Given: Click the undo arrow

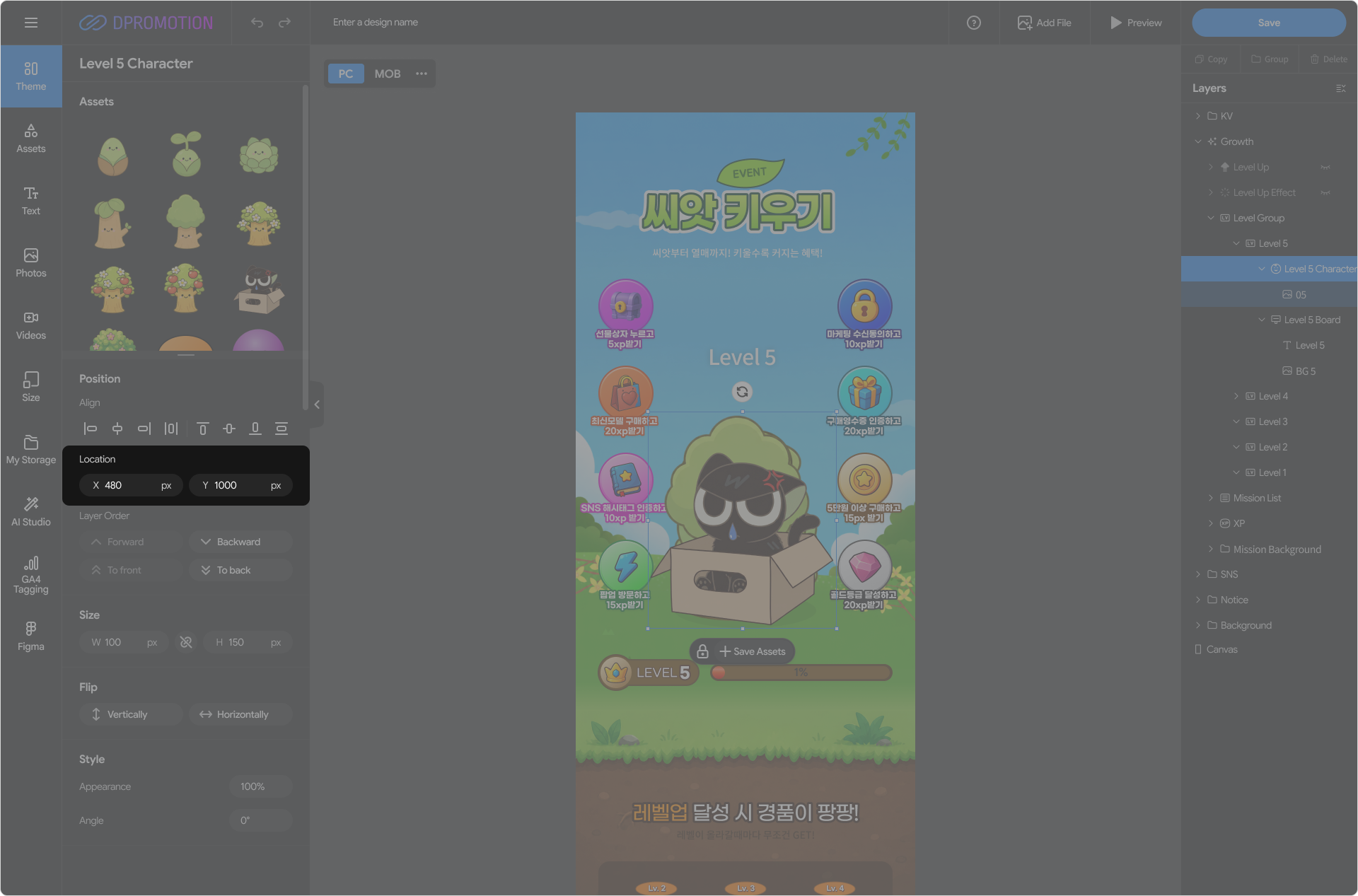Looking at the screenshot, I should click(x=257, y=23).
